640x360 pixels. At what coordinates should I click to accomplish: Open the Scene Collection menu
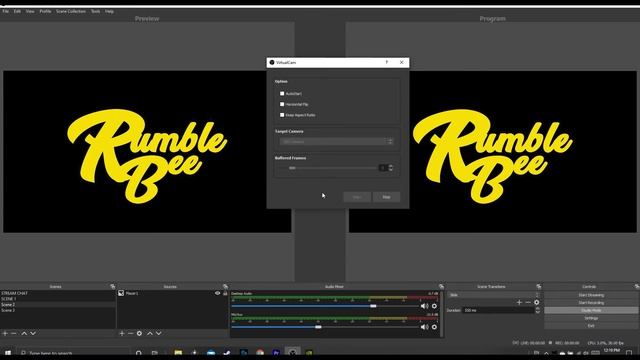[x=71, y=11]
